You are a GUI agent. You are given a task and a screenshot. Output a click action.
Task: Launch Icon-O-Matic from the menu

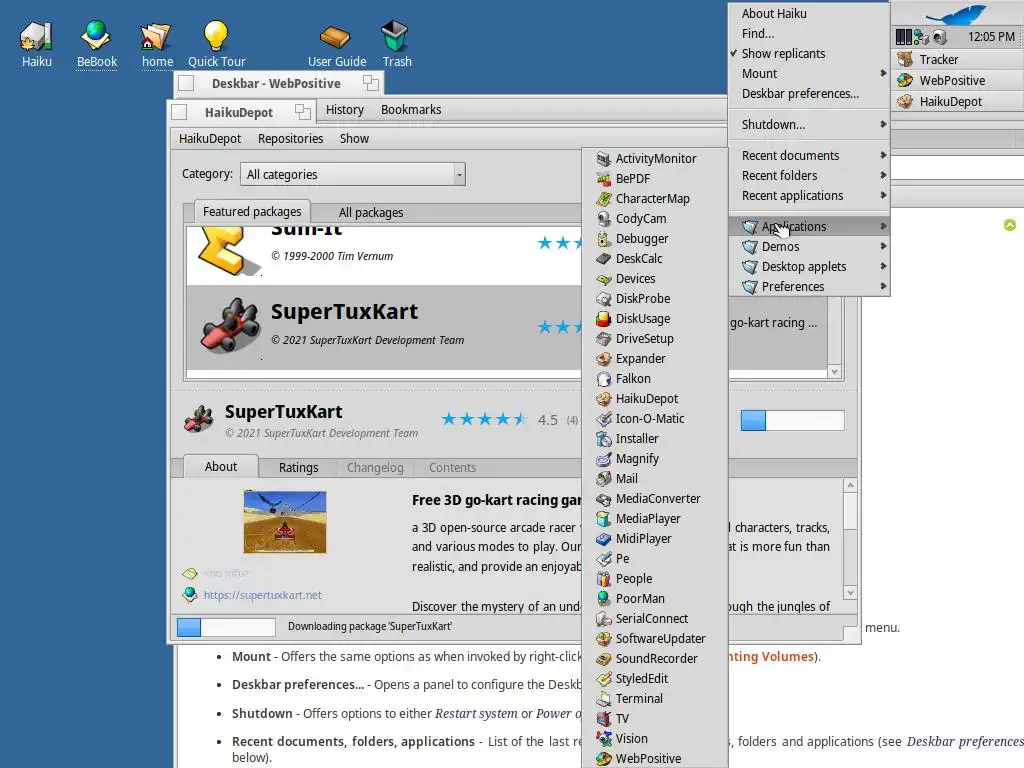click(x=654, y=419)
